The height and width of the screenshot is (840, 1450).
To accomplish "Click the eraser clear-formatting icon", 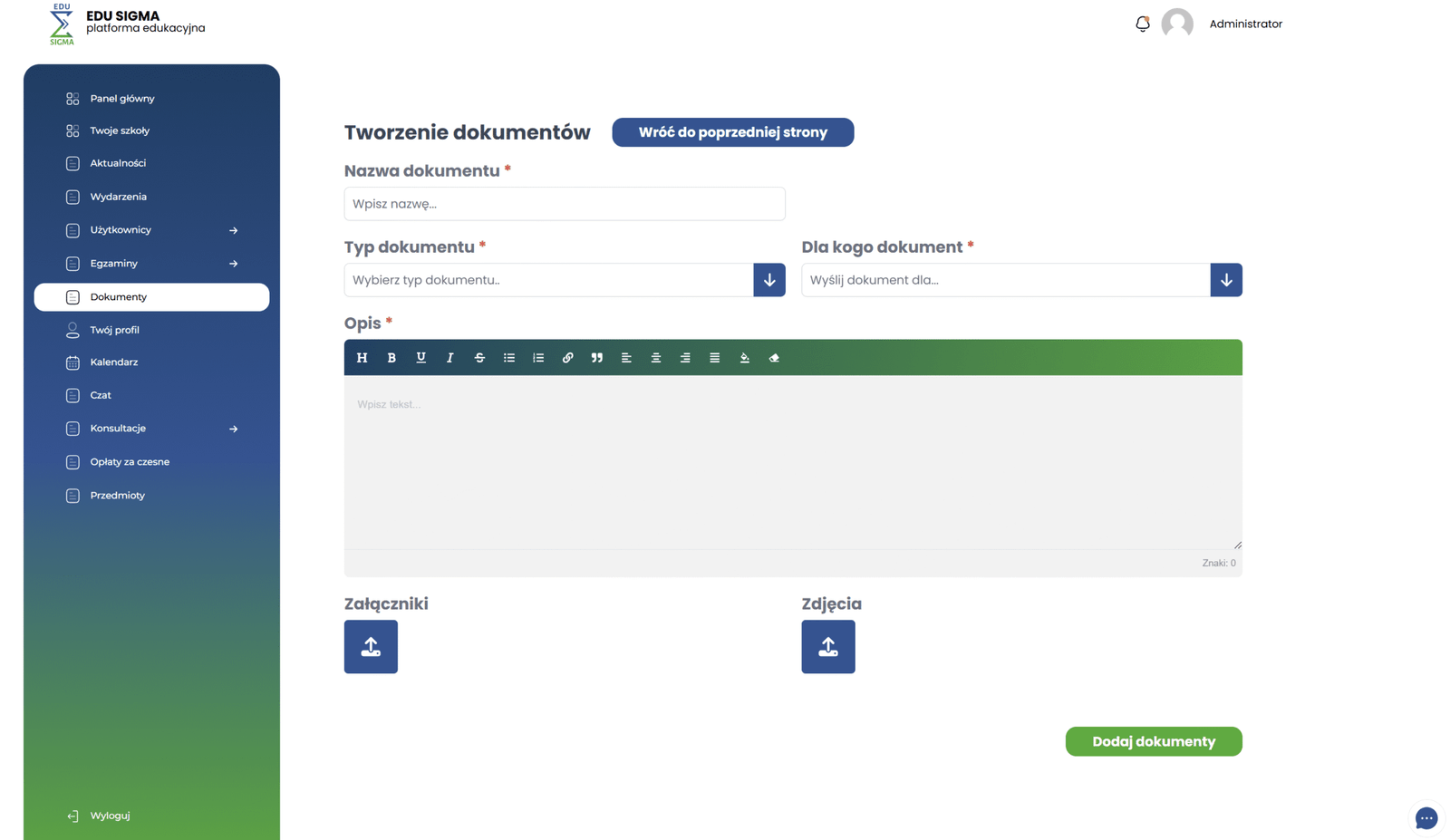I will click(774, 358).
